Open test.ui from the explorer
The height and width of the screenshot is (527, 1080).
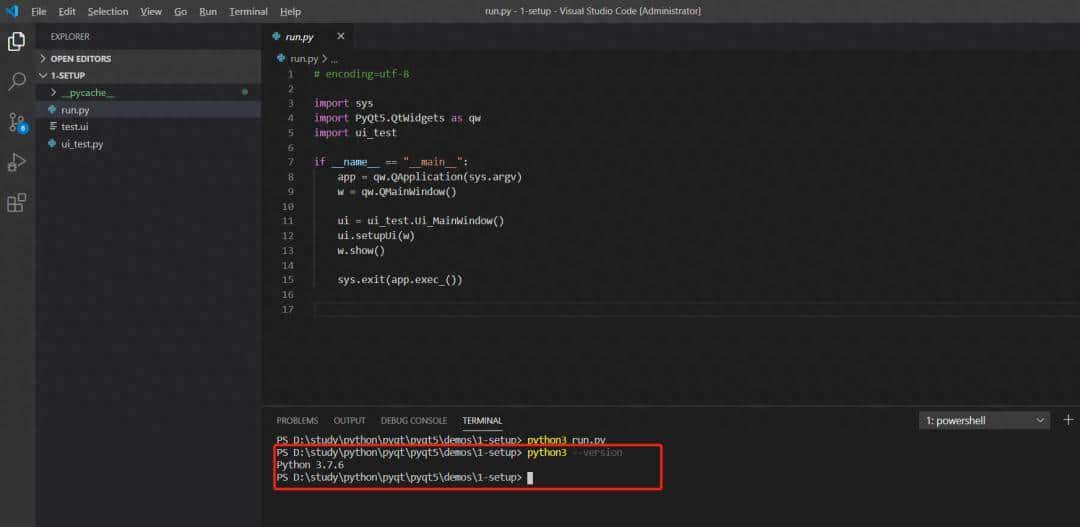click(149, 127)
